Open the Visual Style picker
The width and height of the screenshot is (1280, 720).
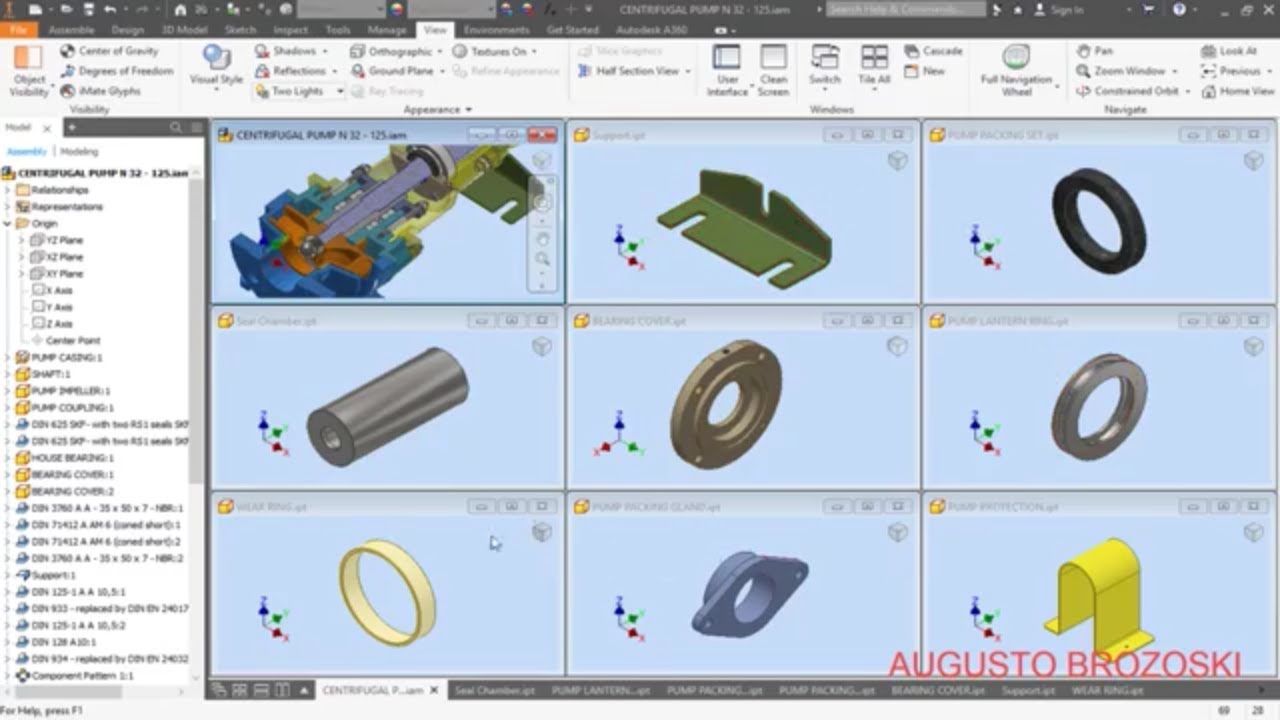216,66
